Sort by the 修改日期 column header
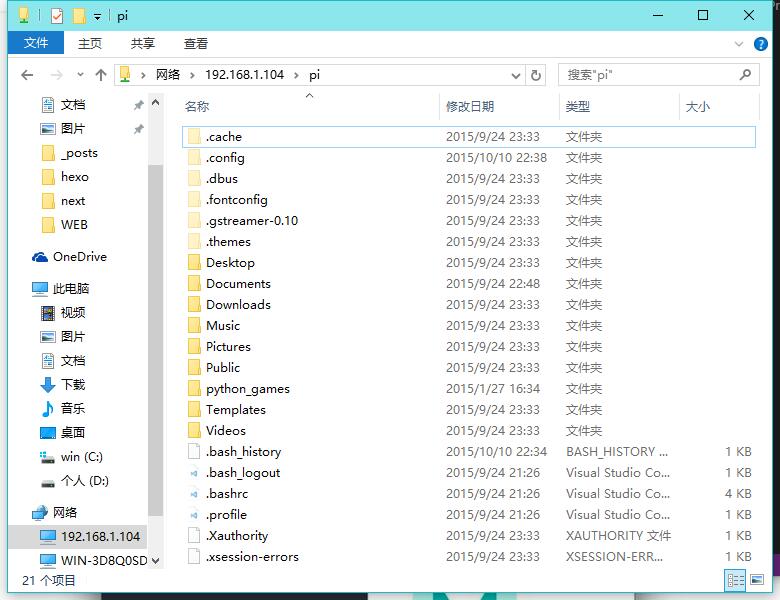 tap(470, 107)
